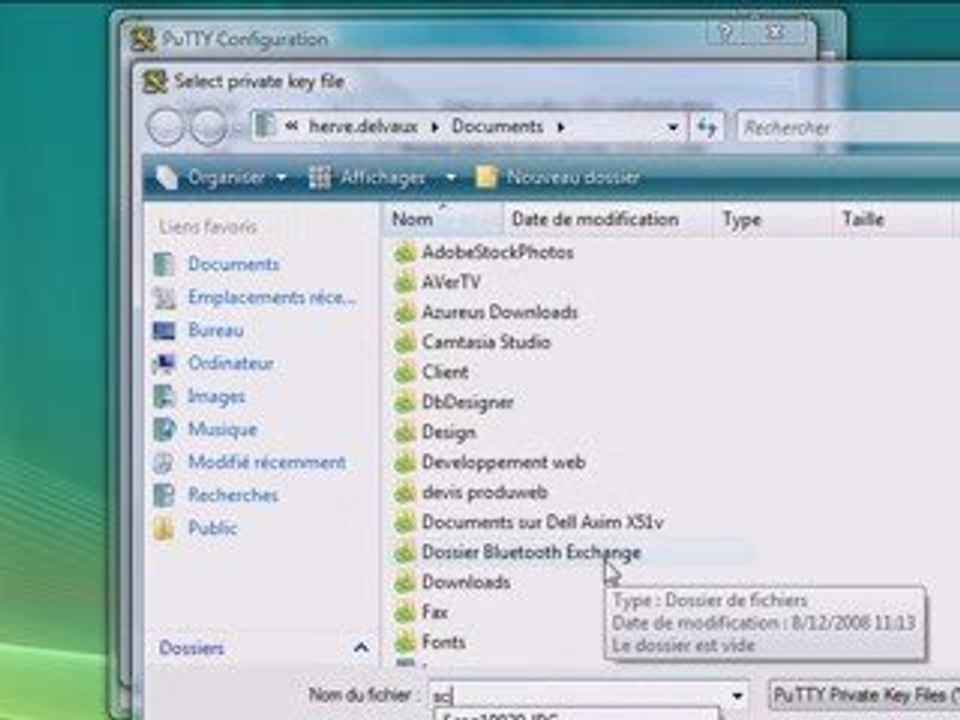
Task: Sort by the Nom column header
Action: click(x=443, y=219)
